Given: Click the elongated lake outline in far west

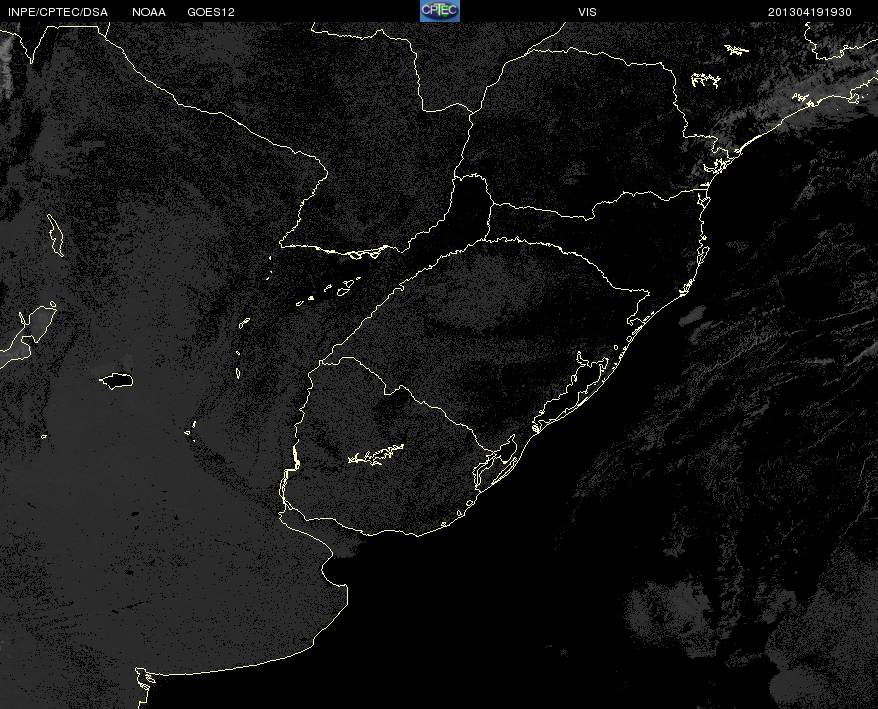Looking at the screenshot, I should (x=55, y=235).
